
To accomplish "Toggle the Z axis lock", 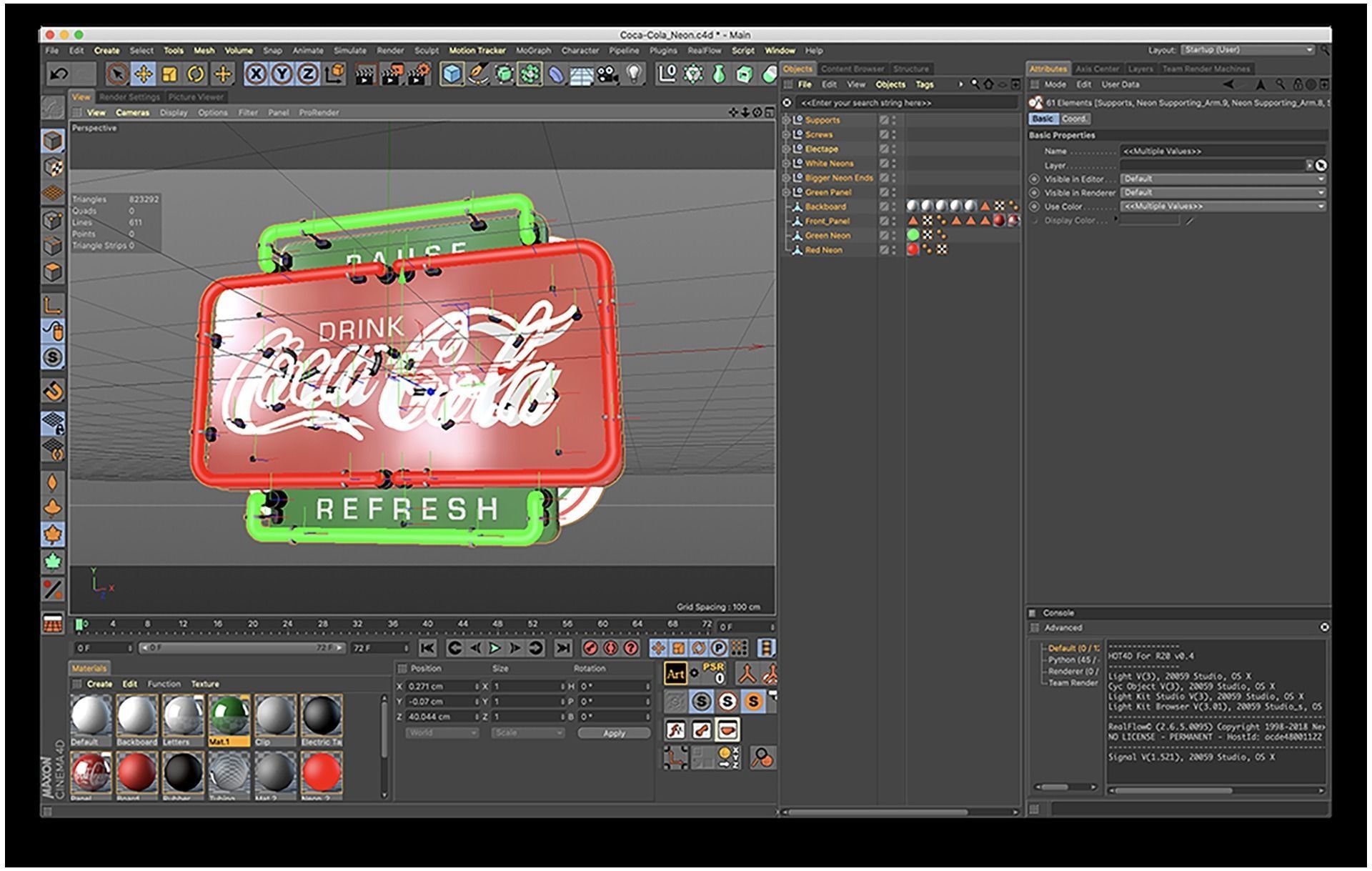I will [x=308, y=74].
